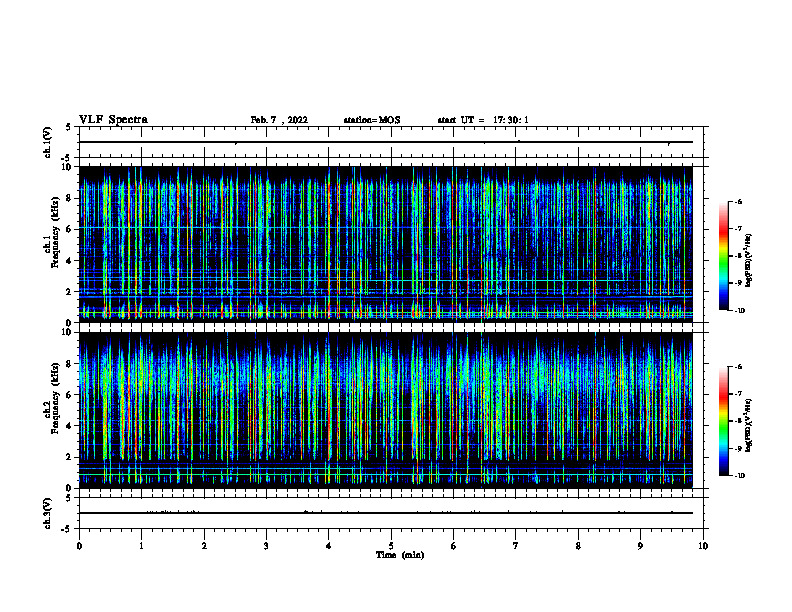
Task: Click the ch.1 colorbar unit label
Action: (749, 260)
